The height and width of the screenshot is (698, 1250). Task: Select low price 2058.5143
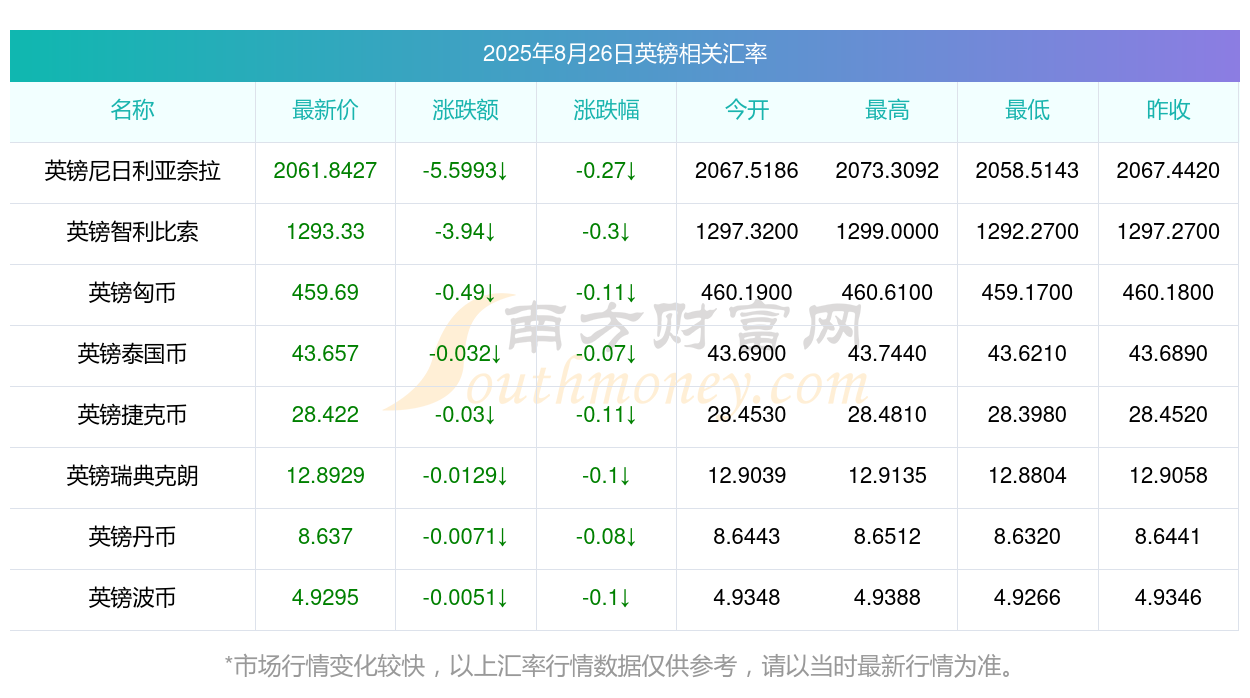click(1027, 171)
